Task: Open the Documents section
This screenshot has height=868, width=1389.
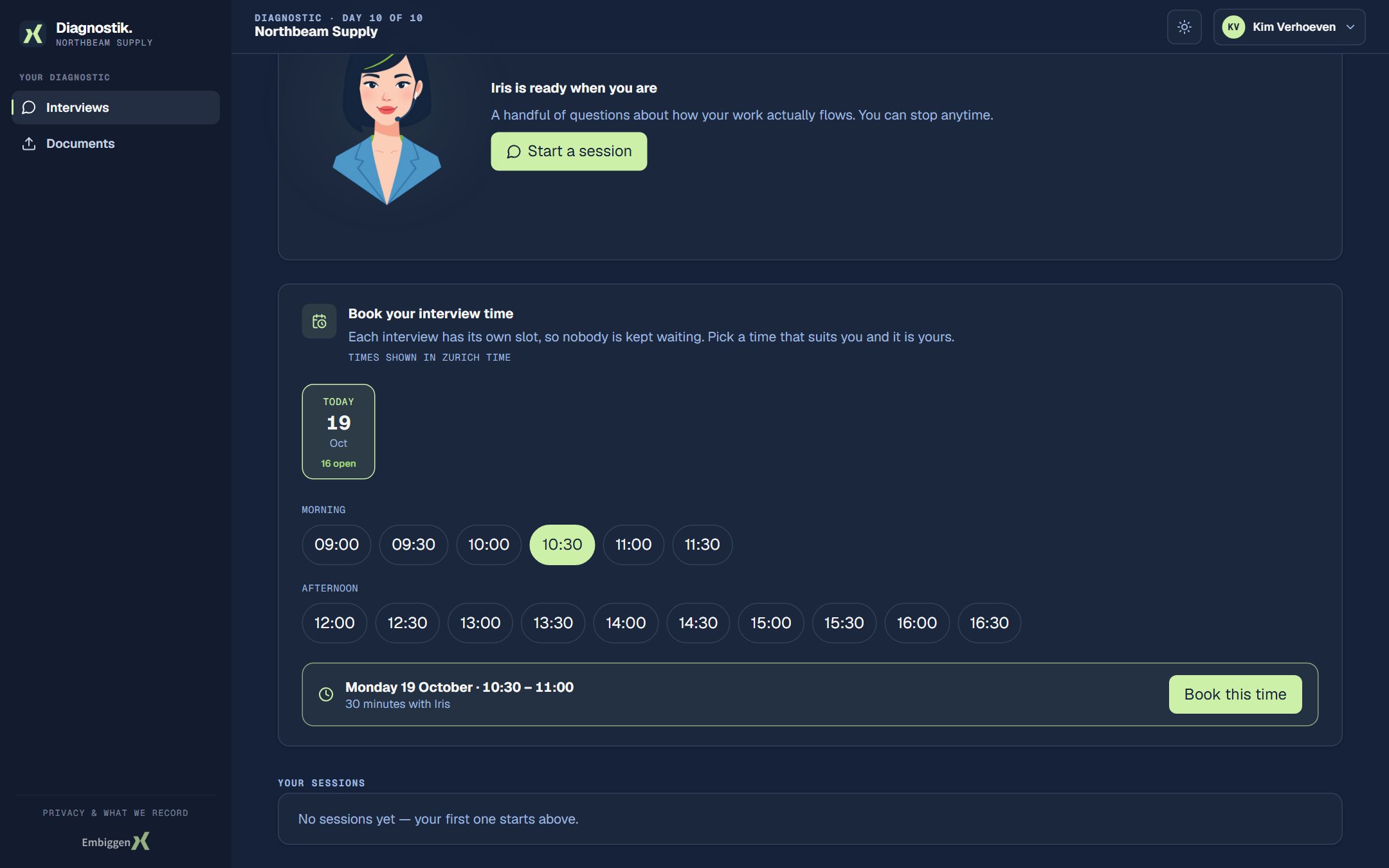Action: coord(116,143)
